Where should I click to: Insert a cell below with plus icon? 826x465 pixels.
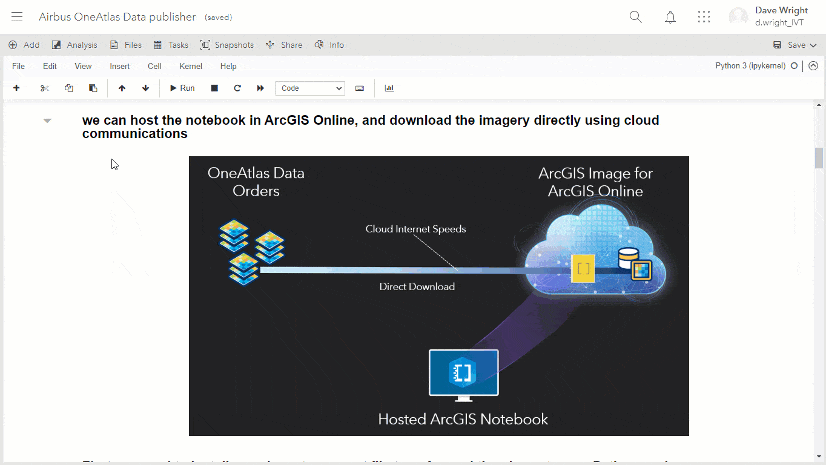point(16,88)
